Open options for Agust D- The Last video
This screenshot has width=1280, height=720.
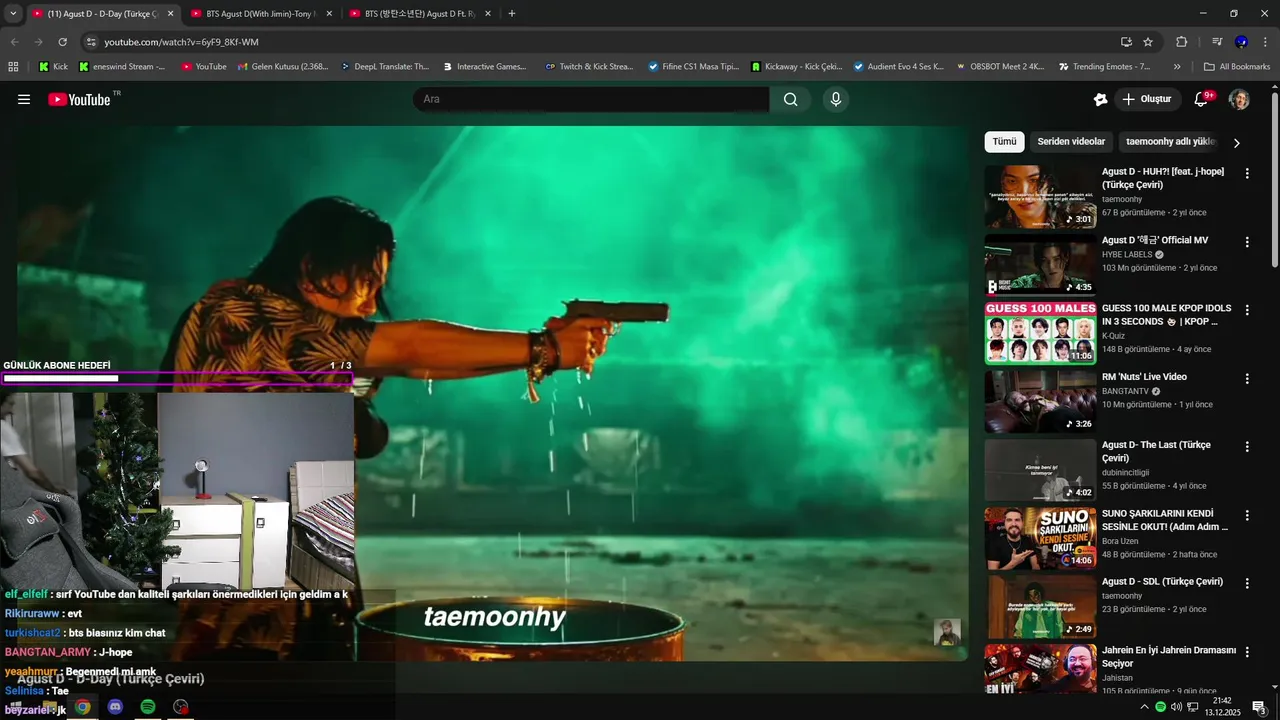[x=1247, y=447]
